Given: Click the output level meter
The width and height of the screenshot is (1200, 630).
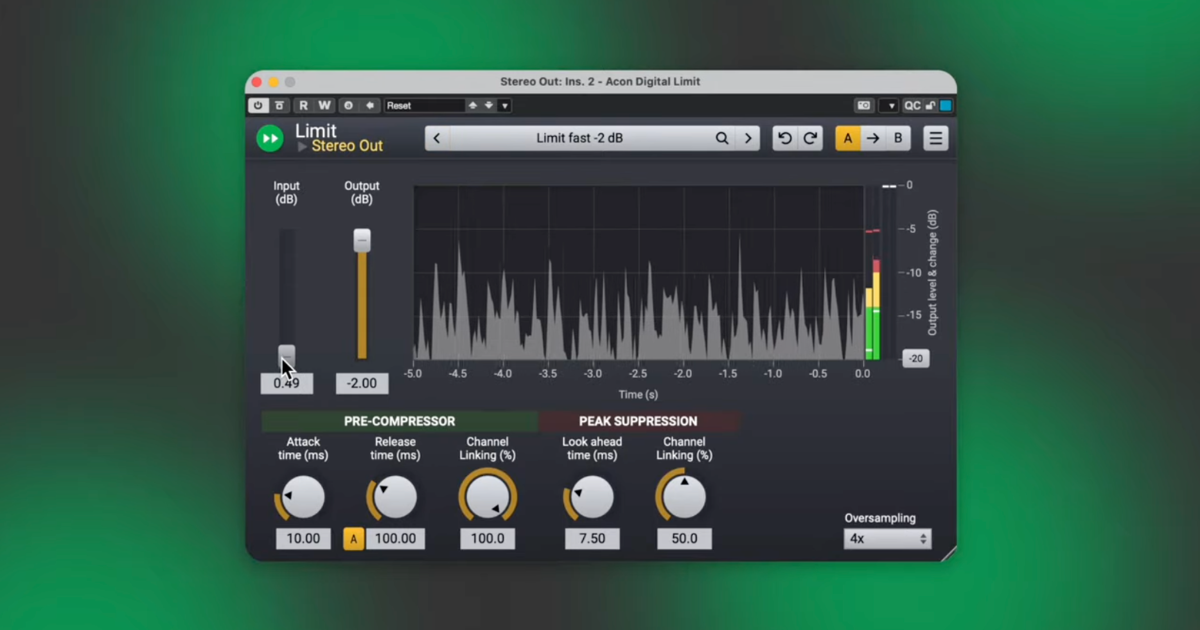Looking at the screenshot, I should tap(873, 272).
